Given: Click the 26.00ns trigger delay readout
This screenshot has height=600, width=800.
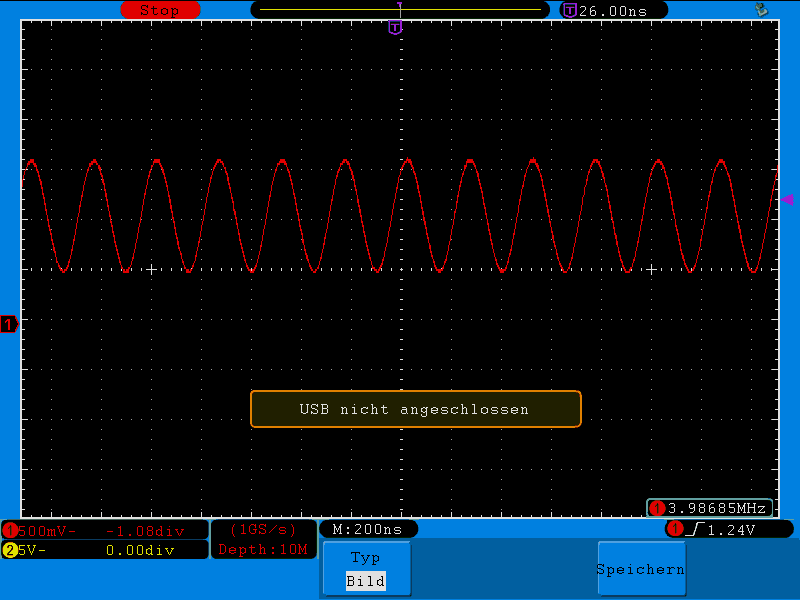Looking at the screenshot, I should [x=613, y=11].
